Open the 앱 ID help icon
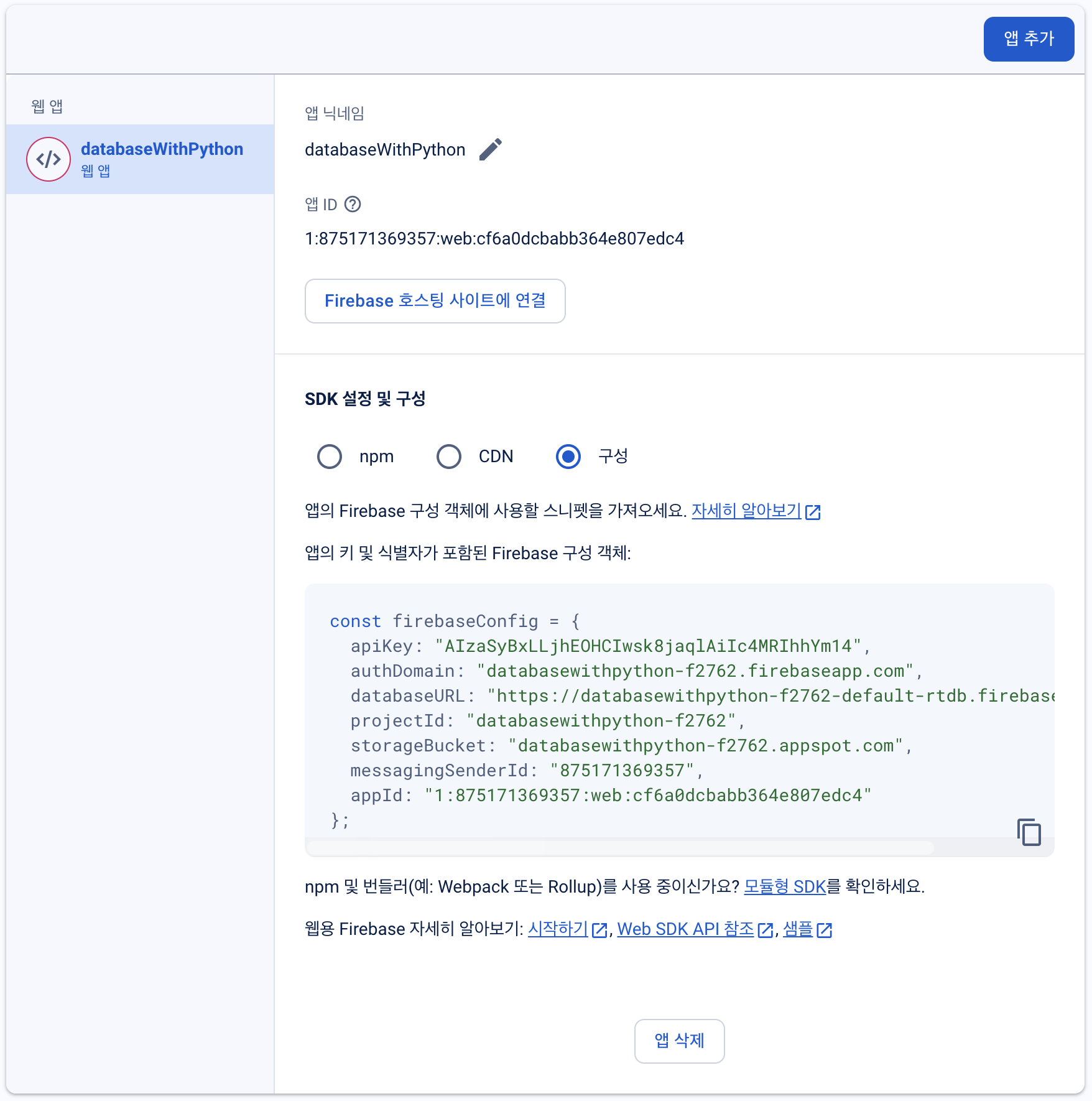This screenshot has height=1101, width=1092. tap(353, 204)
